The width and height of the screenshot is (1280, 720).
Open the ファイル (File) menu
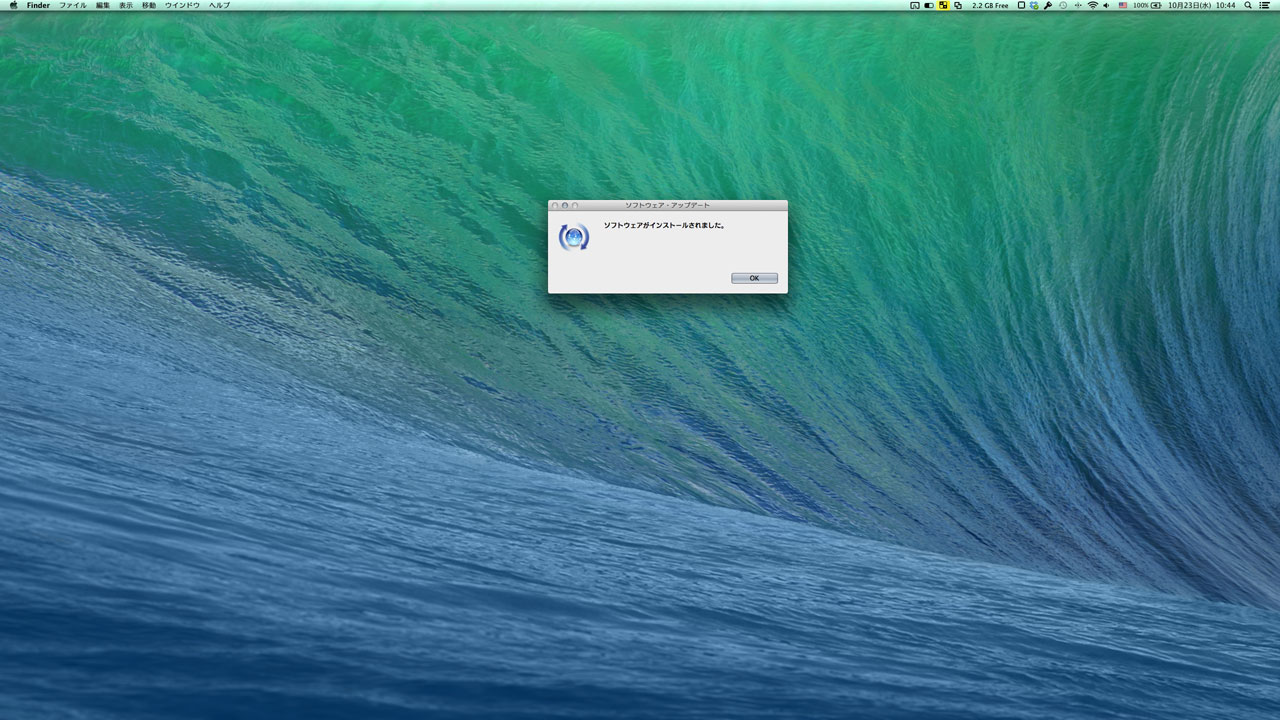pos(72,6)
